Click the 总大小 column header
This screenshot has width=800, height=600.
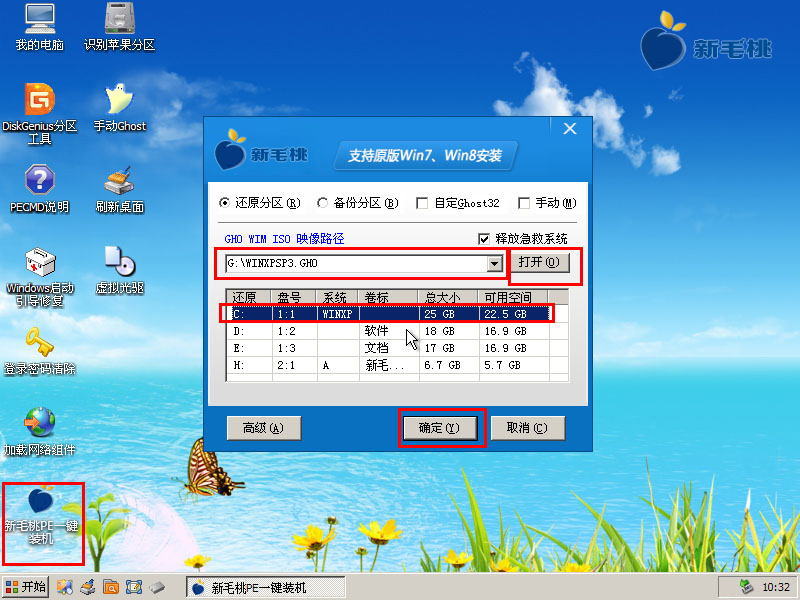pos(448,297)
